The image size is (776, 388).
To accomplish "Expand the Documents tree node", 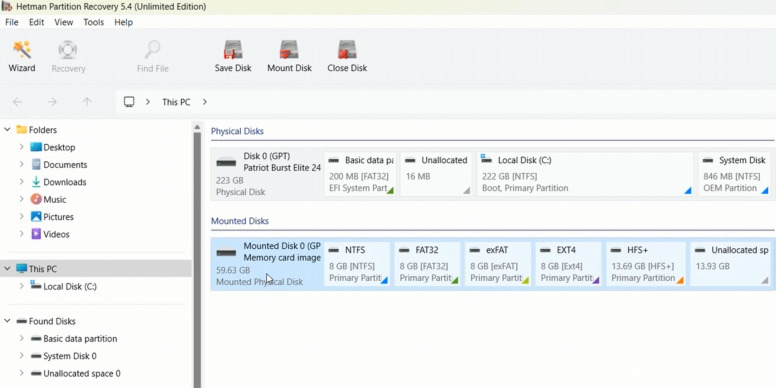I will (x=22, y=164).
